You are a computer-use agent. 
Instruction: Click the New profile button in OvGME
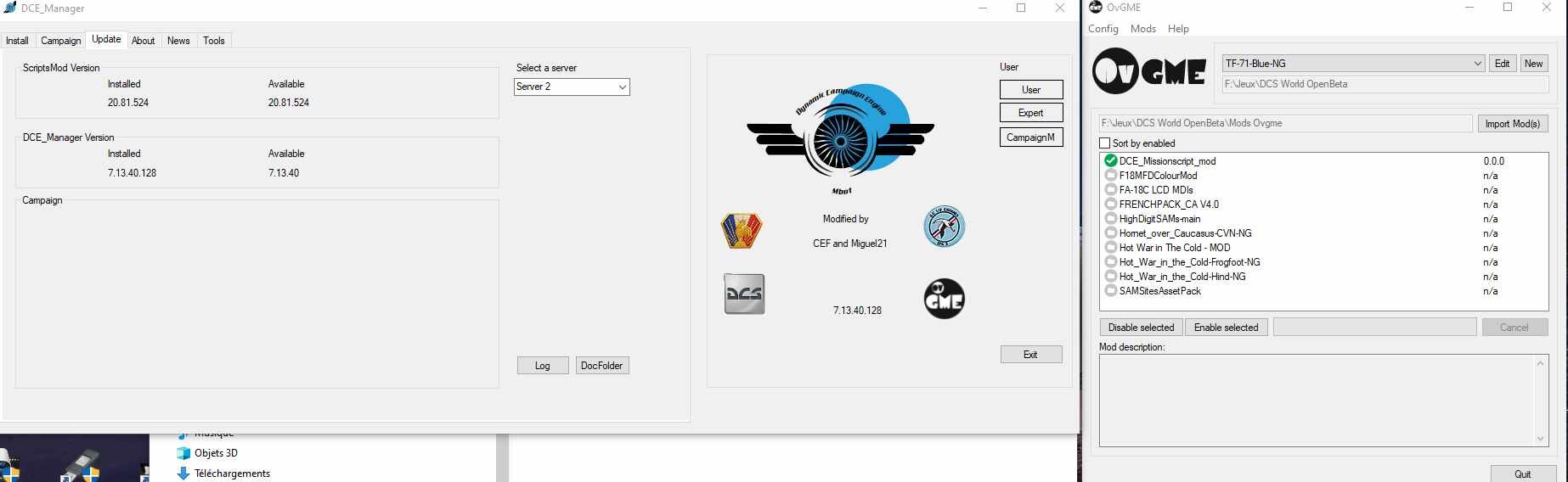(x=1534, y=64)
